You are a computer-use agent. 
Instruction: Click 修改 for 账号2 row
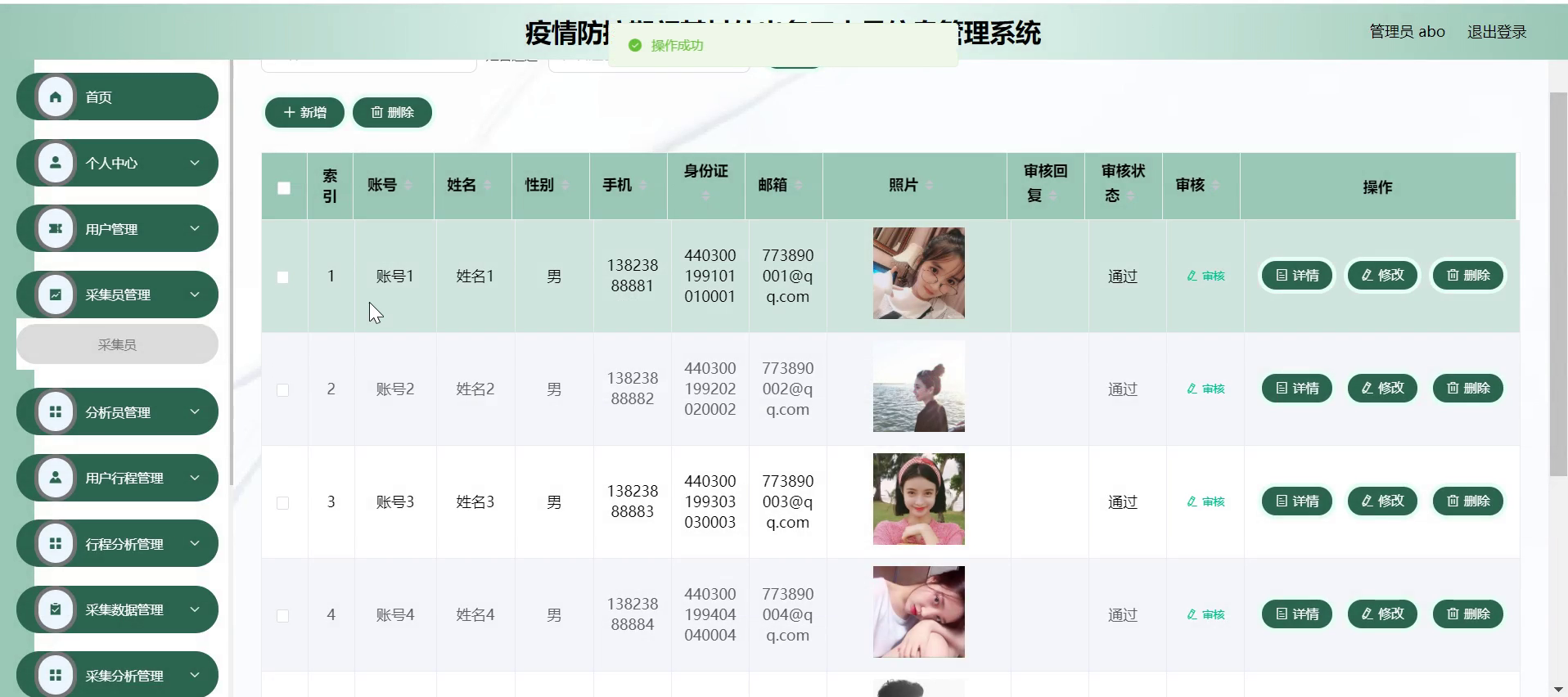click(x=1382, y=389)
